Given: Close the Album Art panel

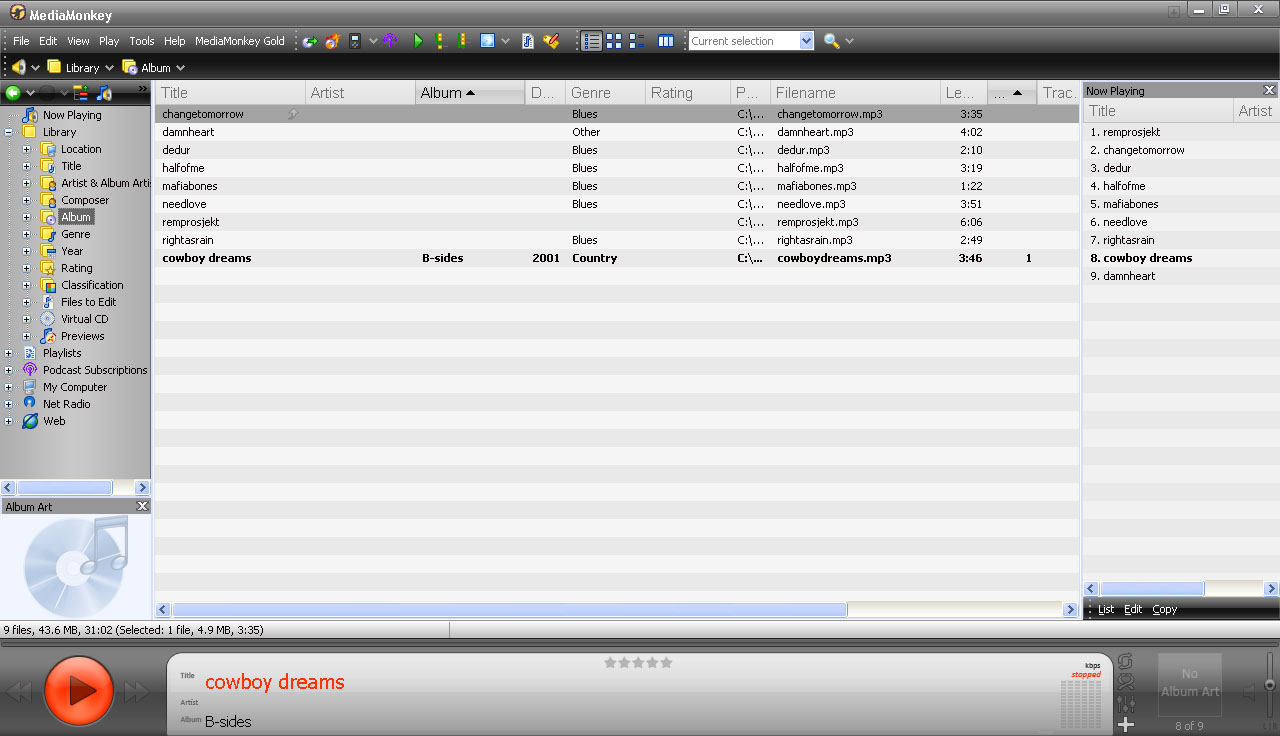Looking at the screenshot, I should coord(142,507).
